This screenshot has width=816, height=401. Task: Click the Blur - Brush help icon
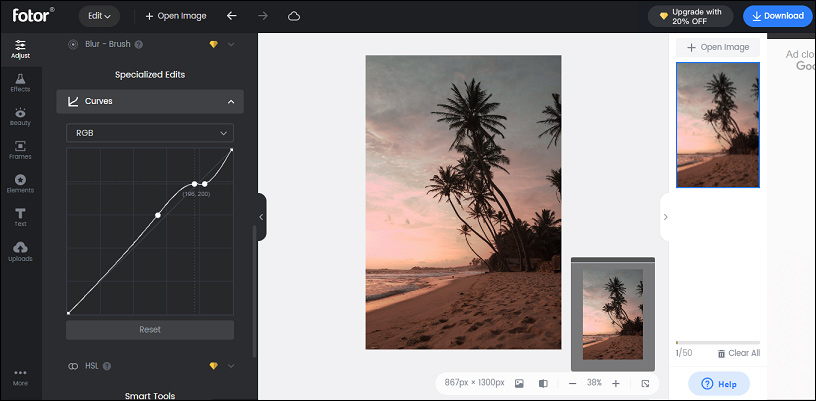[138, 45]
